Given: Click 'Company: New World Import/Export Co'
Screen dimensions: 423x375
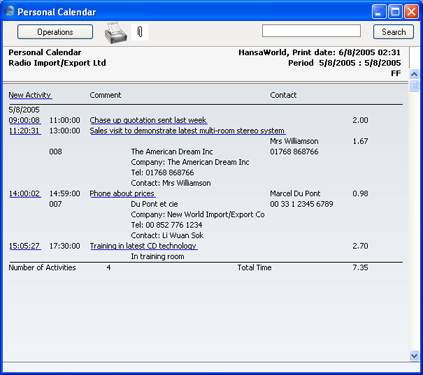Looking at the screenshot, I should pyautogui.click(x=198, y=214).
